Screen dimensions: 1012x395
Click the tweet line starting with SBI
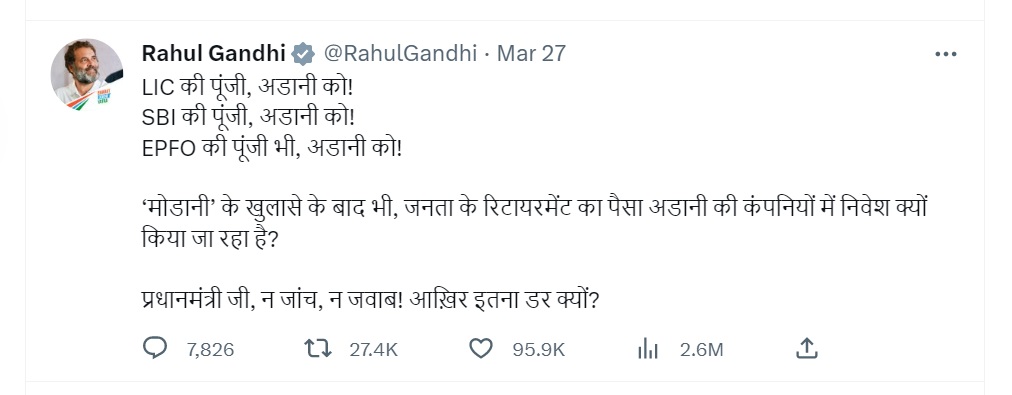pyautogui.click(x=248, y=117)
